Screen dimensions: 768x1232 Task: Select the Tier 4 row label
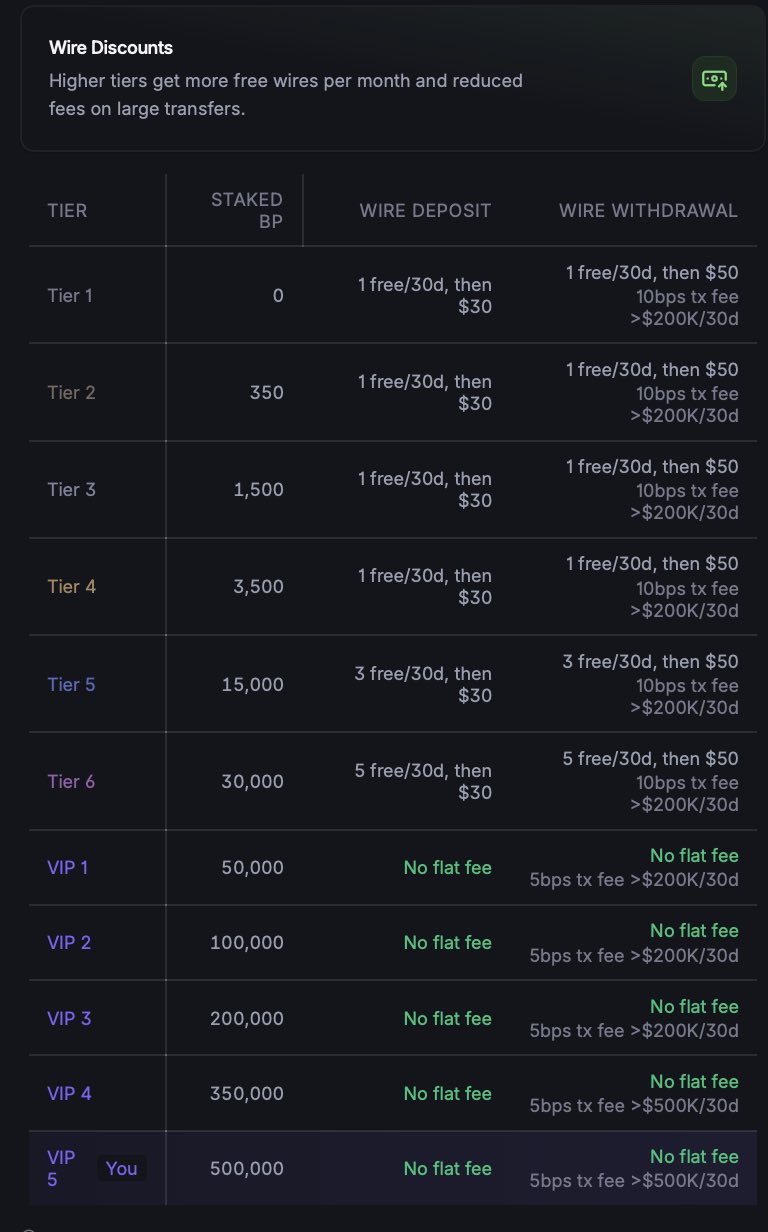[x=71, y=586]
